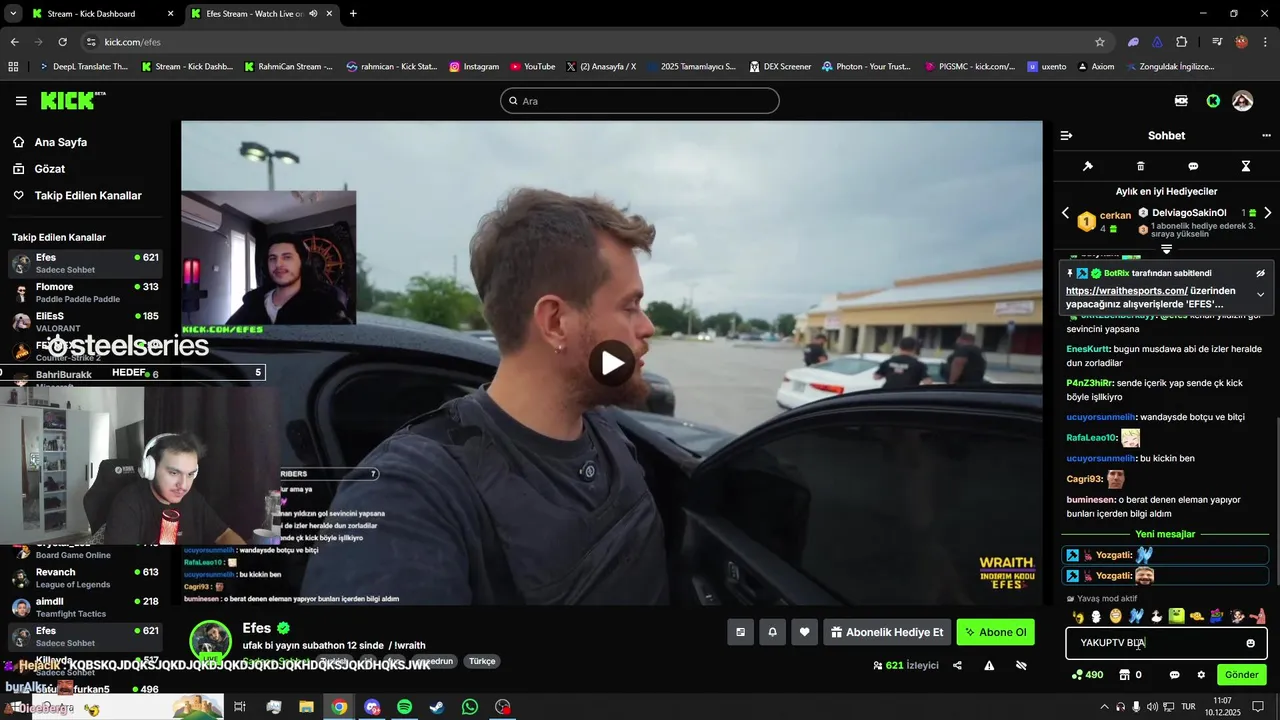
Task: Open a new browser tab
Action: 353,14
